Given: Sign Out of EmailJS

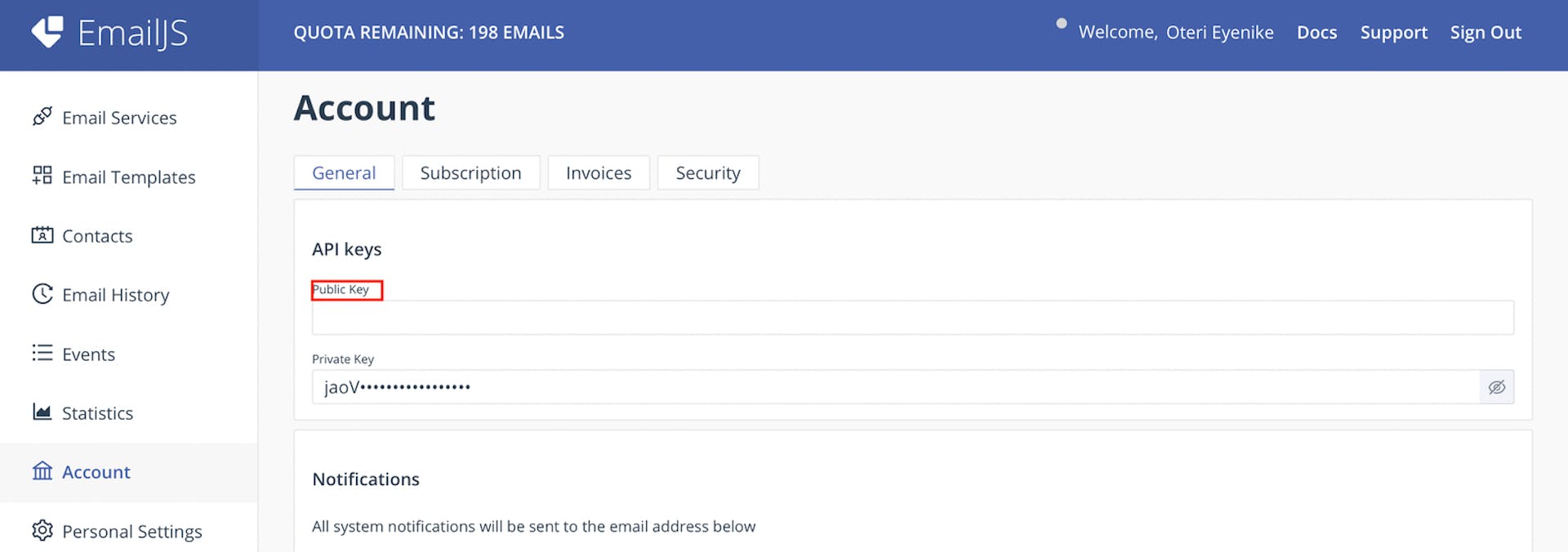Looking at the screenshot, I should tap(1485, 33).
